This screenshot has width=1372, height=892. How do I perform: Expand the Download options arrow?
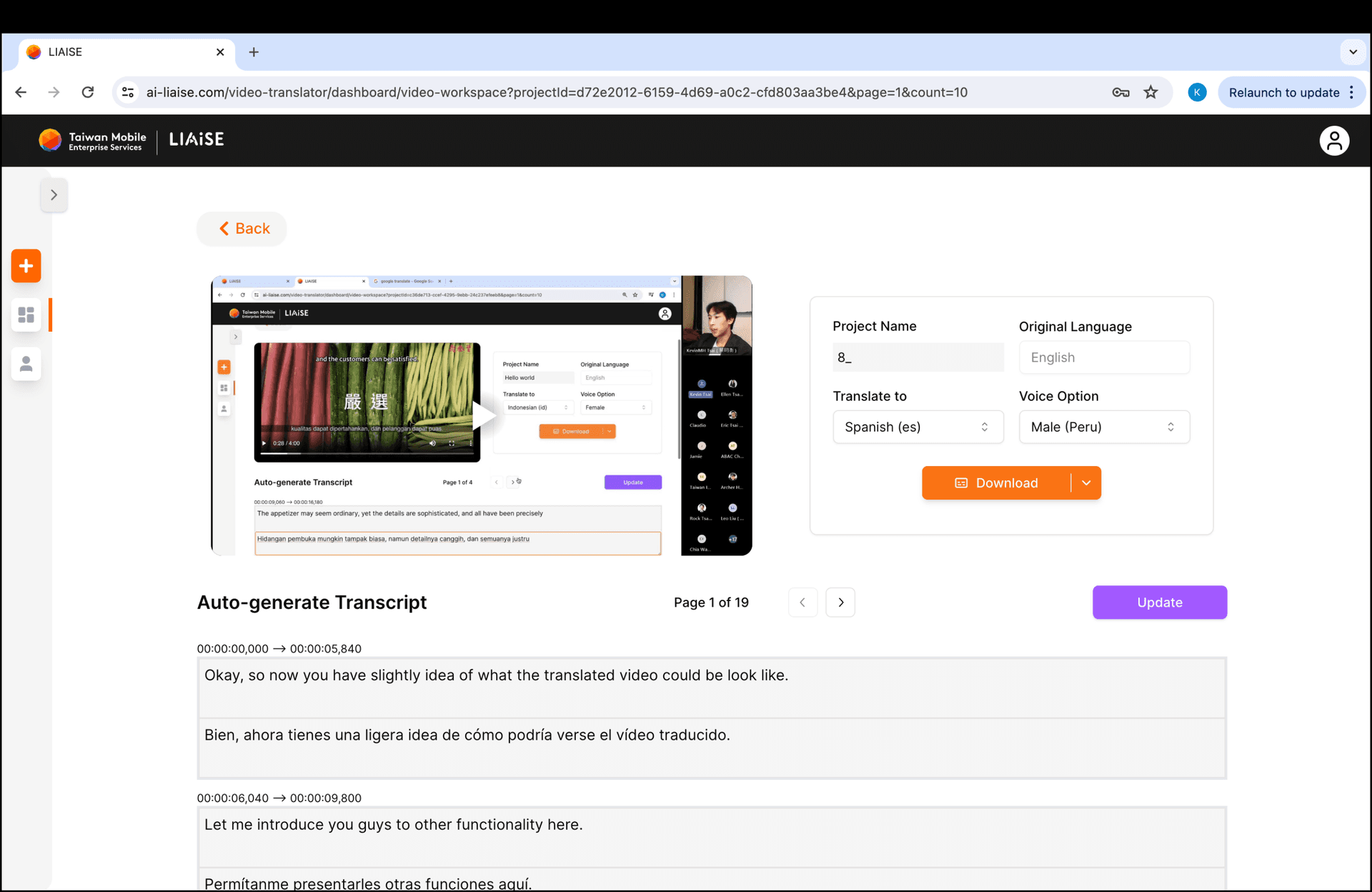point(1086,483)
